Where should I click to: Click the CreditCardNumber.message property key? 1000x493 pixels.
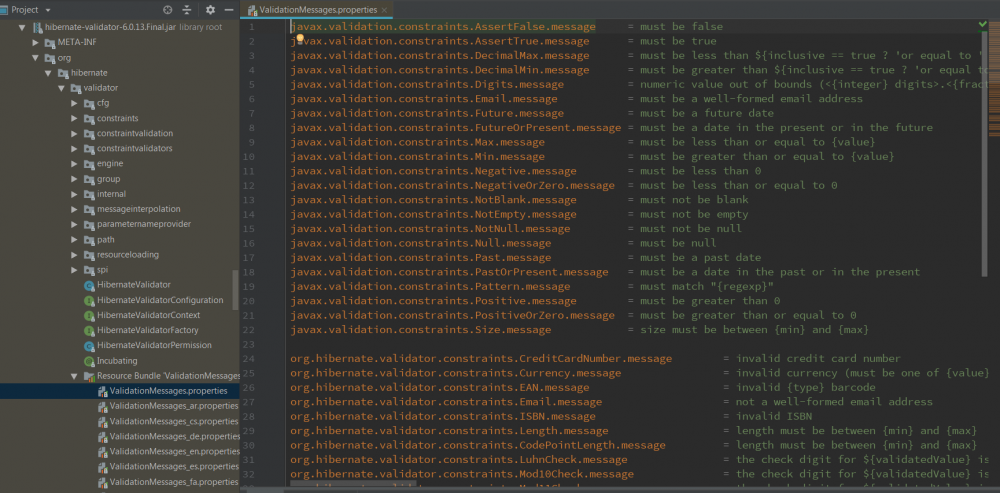(x=481, y=358)
